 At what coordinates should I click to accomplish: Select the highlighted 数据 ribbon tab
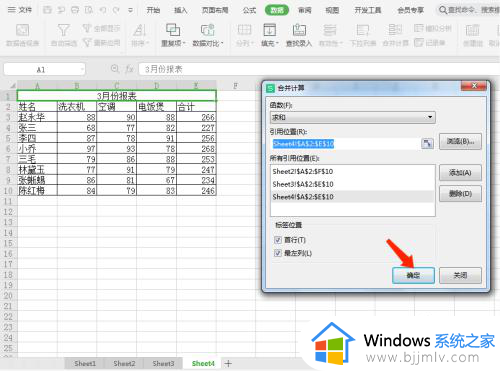coord(277,10)
